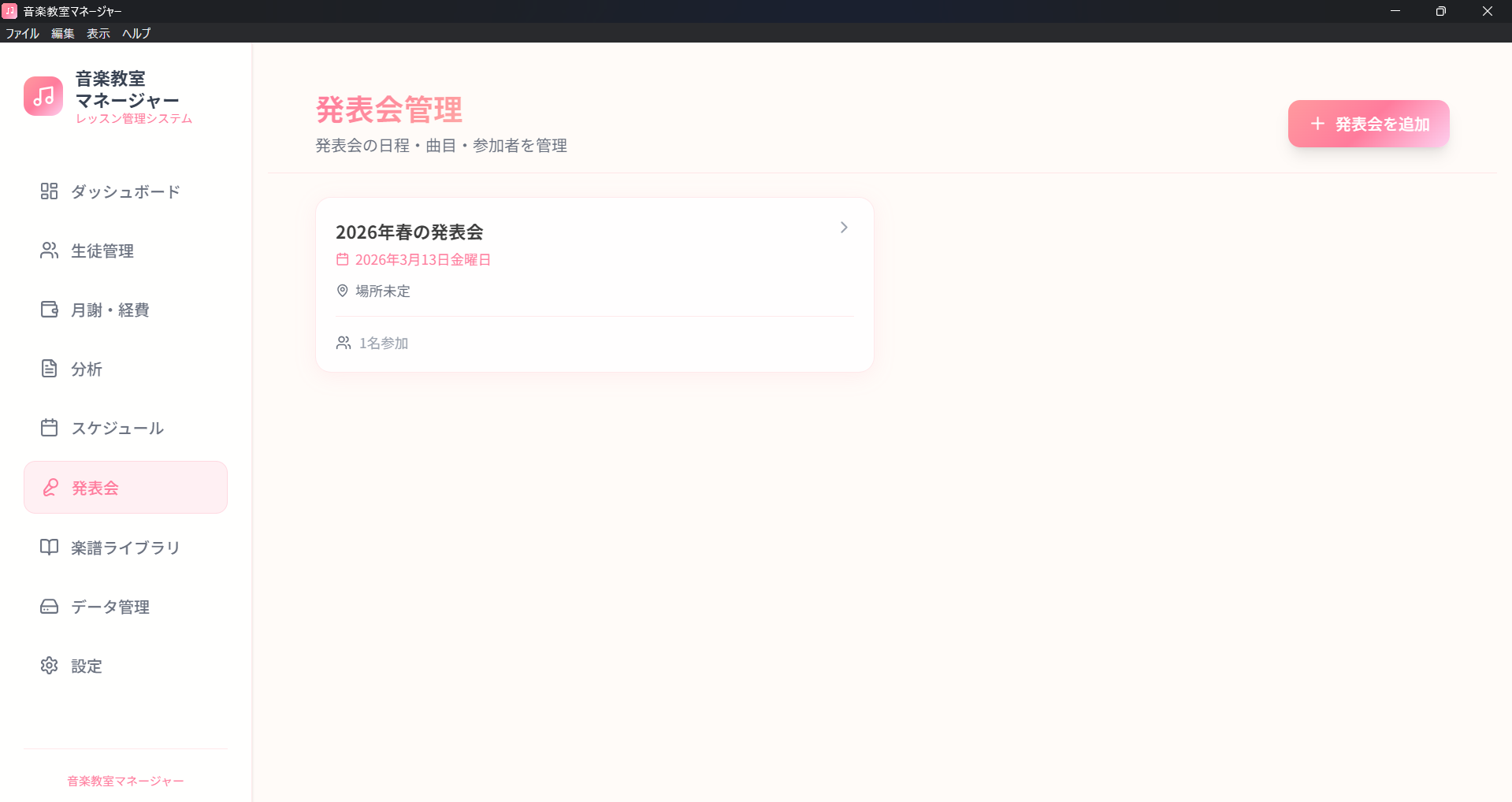Open 設定 via the gear icon
Screen dimensions: 1512x802
click(48, 666)
